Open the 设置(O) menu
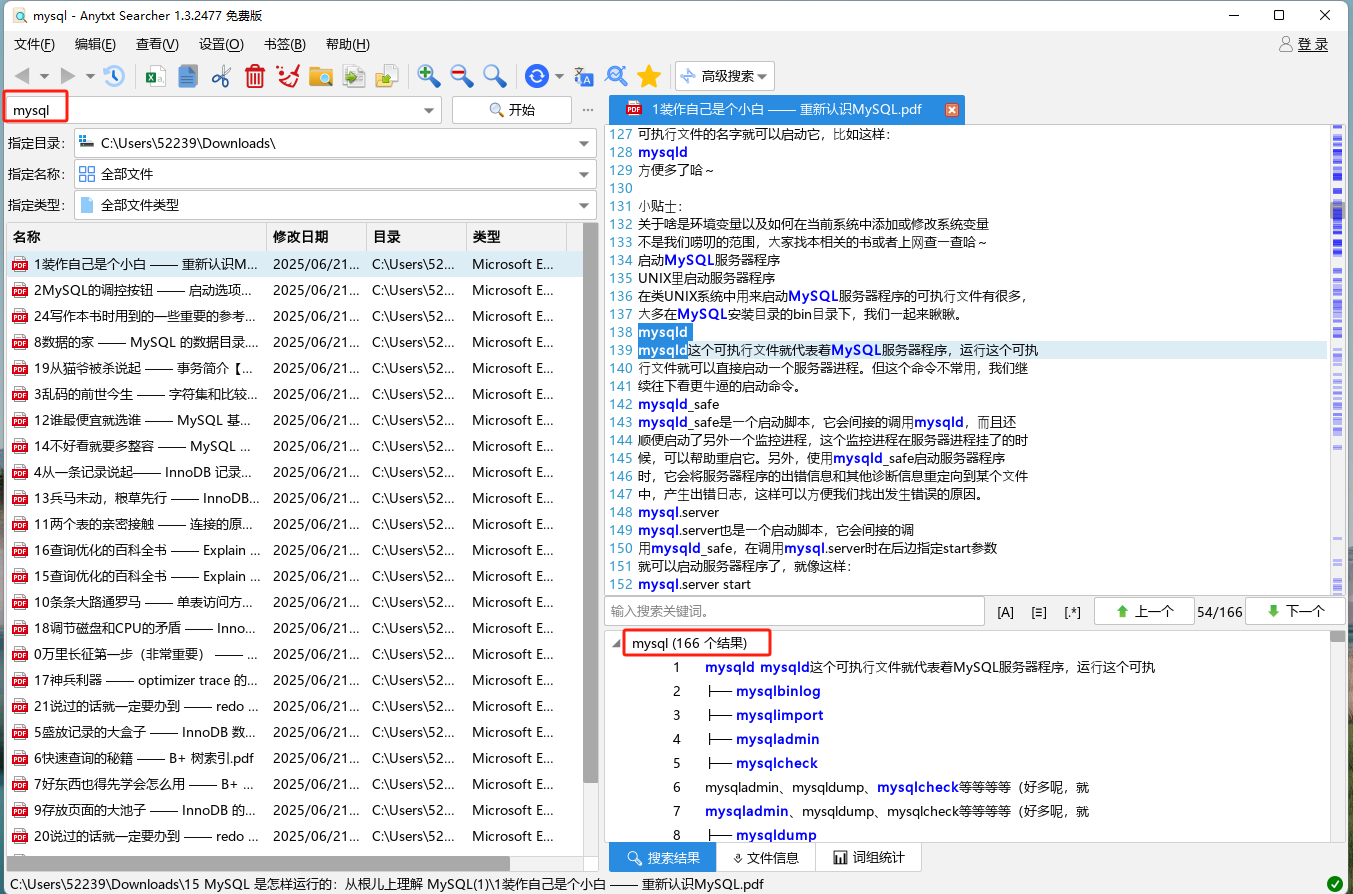This screenshot has height=894, width=1353. coord(221,44)
